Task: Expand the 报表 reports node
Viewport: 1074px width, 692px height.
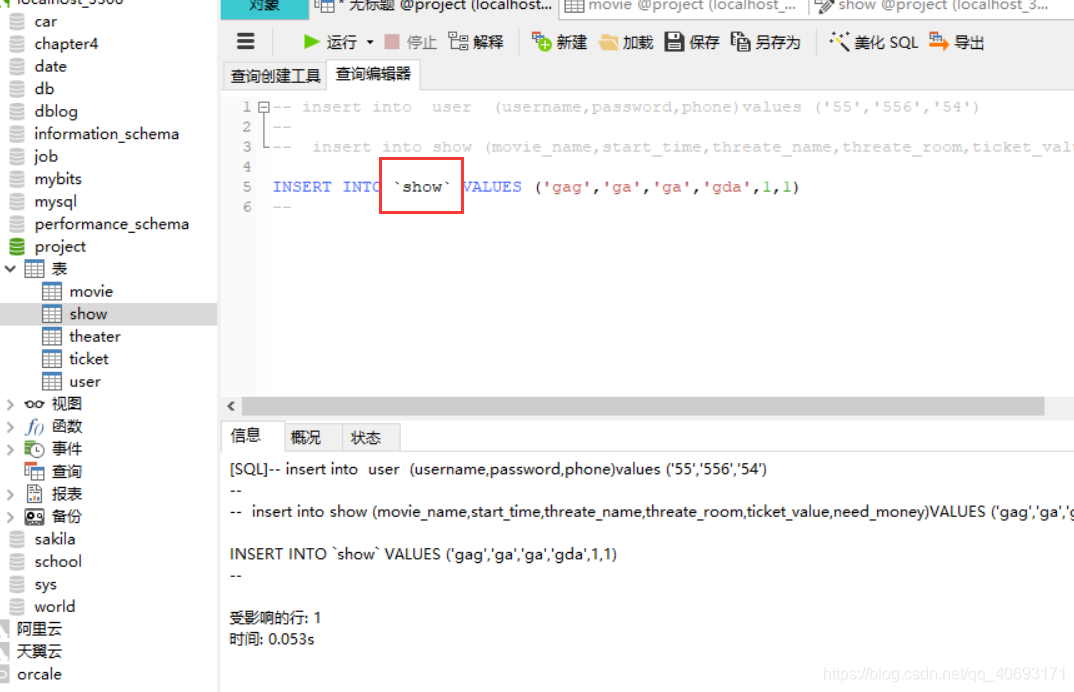Action: point(10,495)
